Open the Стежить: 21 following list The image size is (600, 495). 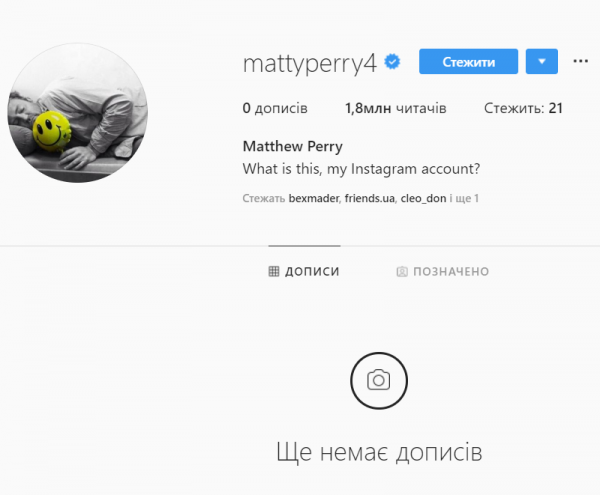tap(523, 108)
